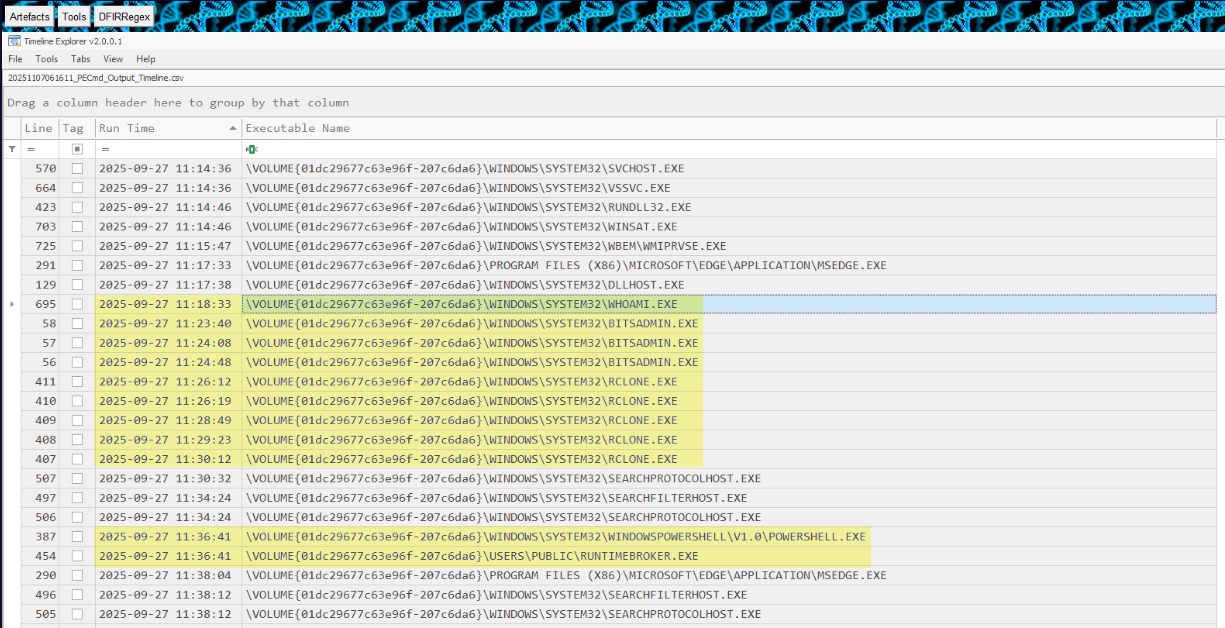The width and height of the screenshot is (1225, 628).
Task: Toggle the Tag filter tri-state checkbox
Action: pyautogui.click(x=77, y=149)
